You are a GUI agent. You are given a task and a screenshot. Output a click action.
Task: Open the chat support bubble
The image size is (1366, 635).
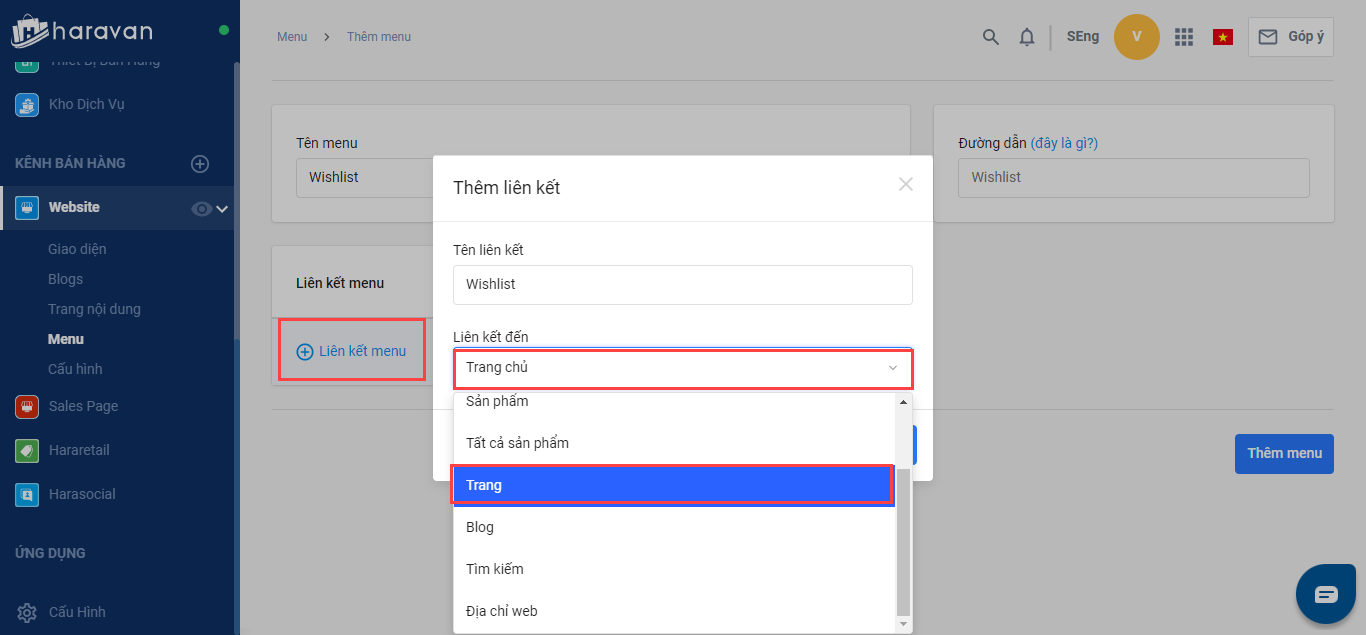point(1325,594)
